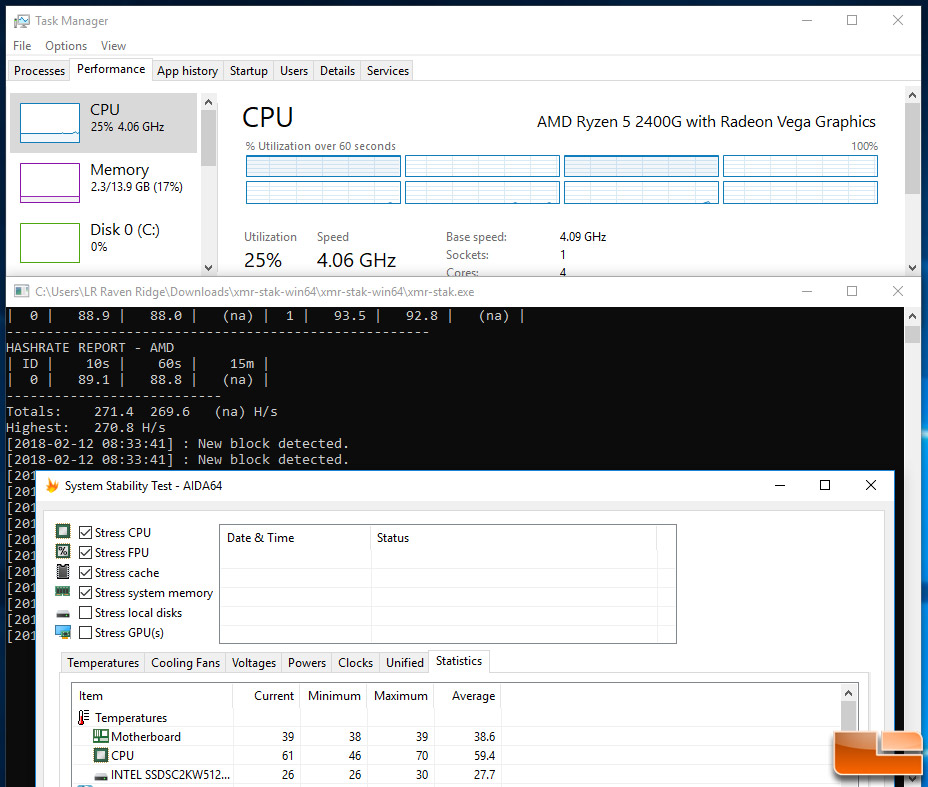Viewport: 928px width, 787px height.
Task: Click the xmr-stak console window icon
Action: [x=22, y=291]
